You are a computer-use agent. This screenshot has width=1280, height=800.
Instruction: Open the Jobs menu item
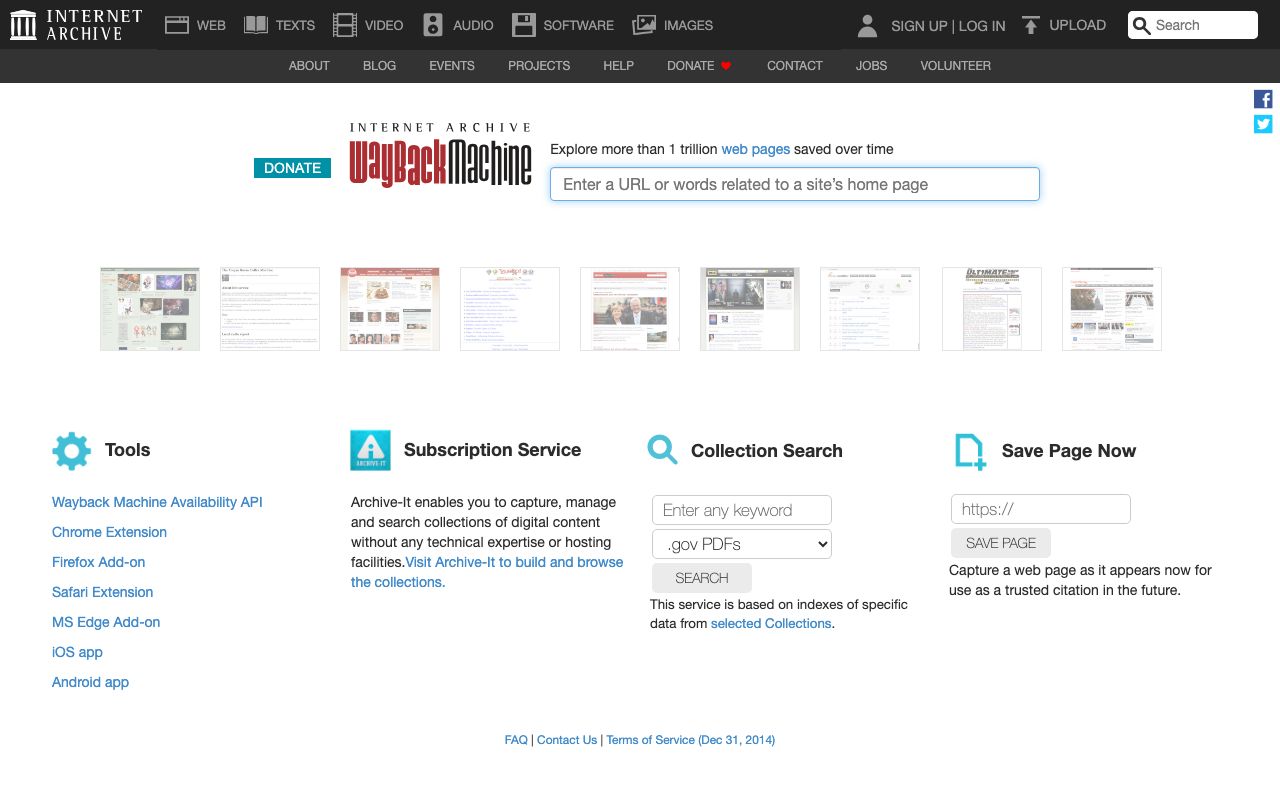[x=872, y=66]
